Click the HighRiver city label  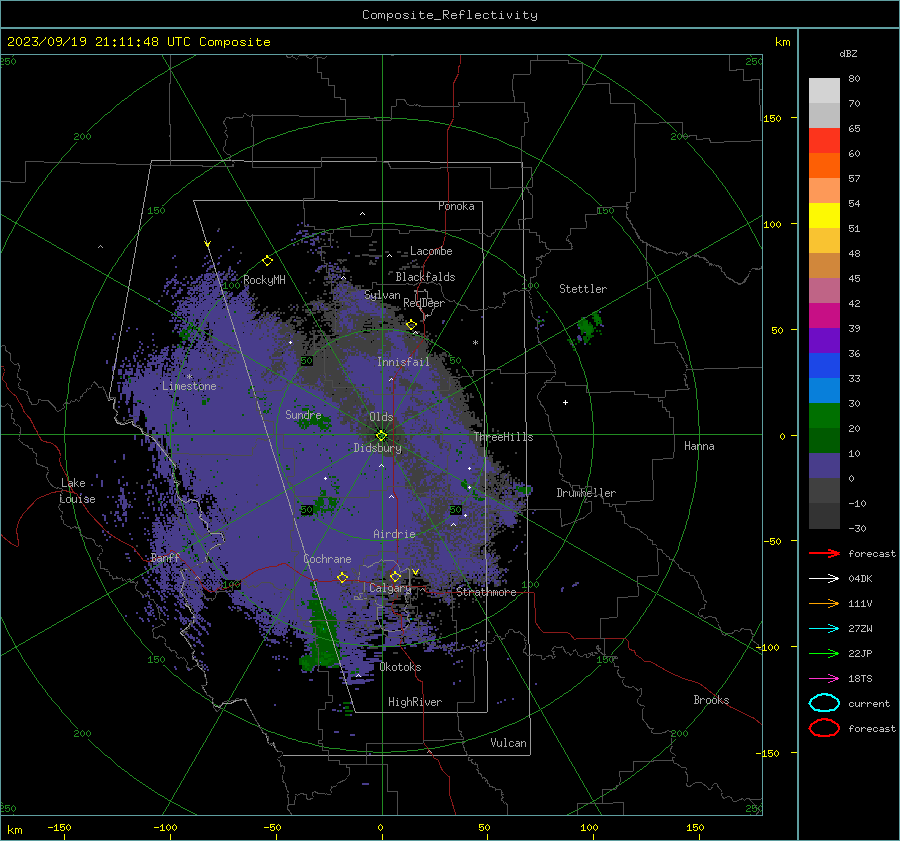coord(415,702)
